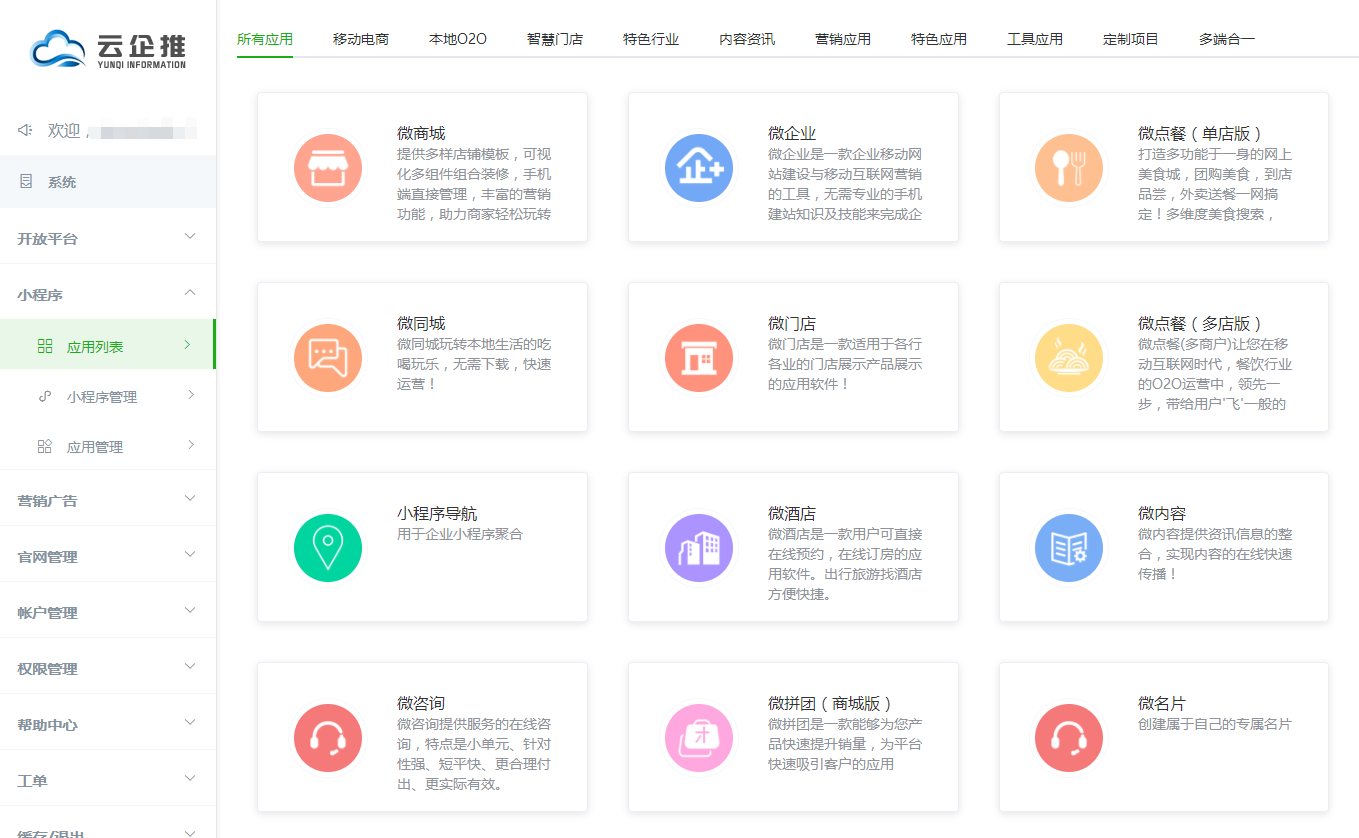Click the 微咨询 headset icon
Viewport: 1359px width, 838px height.
[327, 738]
